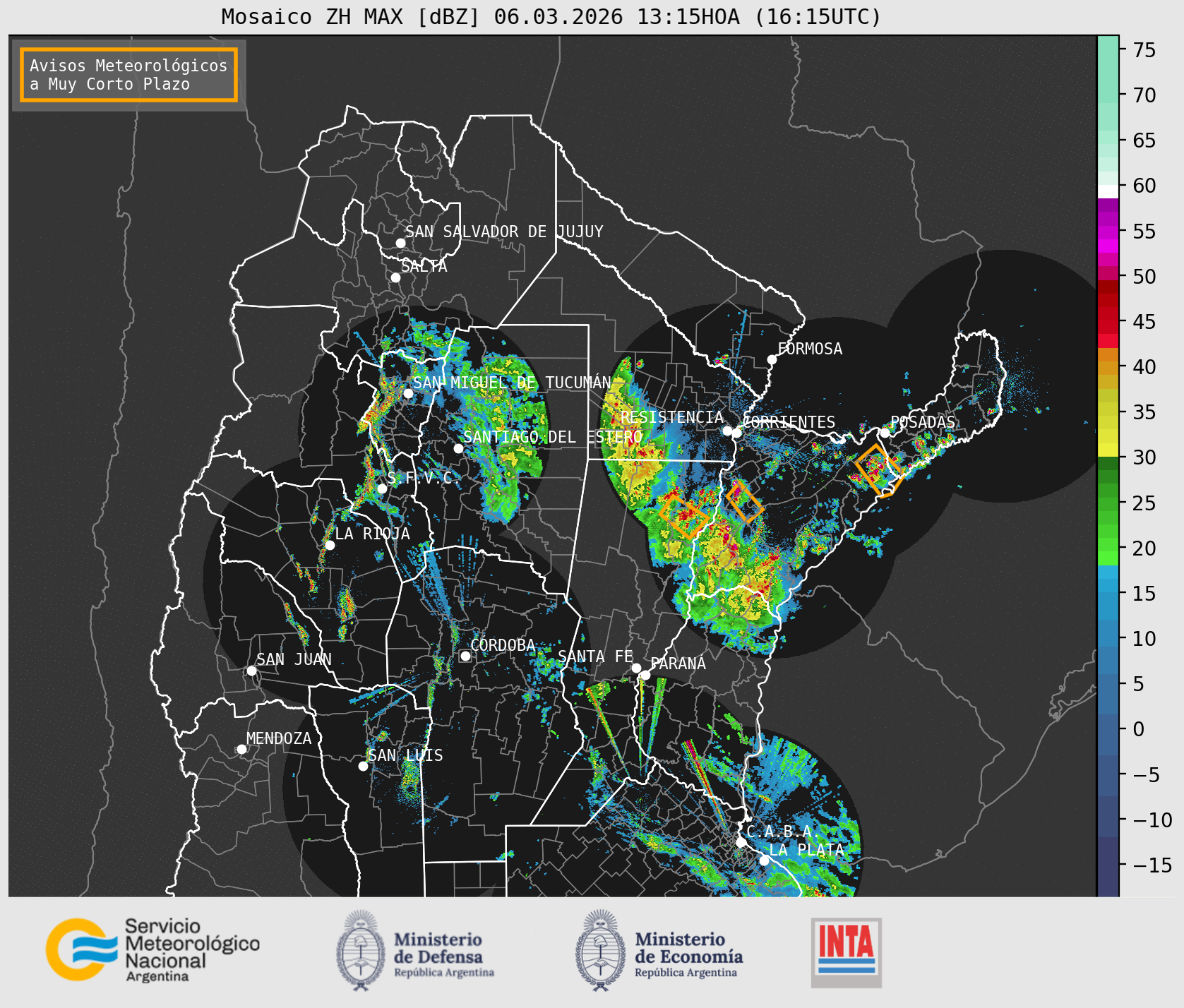Click the La Rioja city dot
This screenshot has width=1184, height=1008.
(x=330, y=545)
